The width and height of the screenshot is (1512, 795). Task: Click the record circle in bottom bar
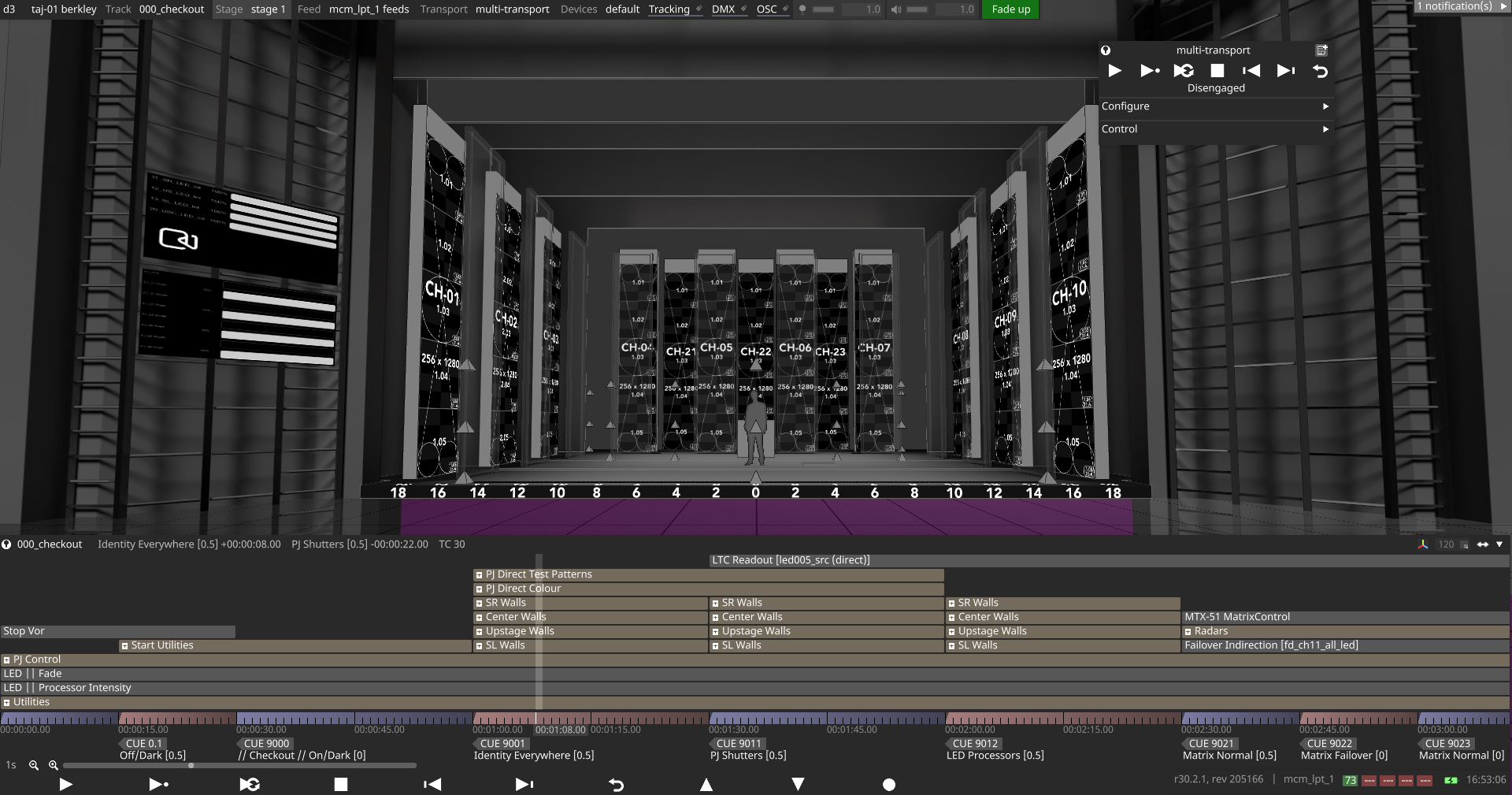[x=889, y=784]
